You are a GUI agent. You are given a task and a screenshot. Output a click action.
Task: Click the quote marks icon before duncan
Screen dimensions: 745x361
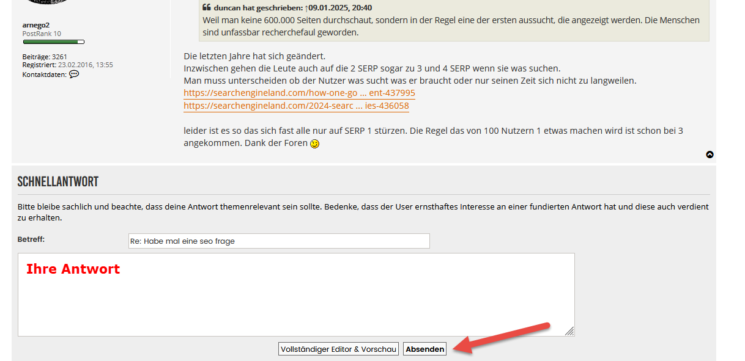pyautogui.click(x=206, y=8)
